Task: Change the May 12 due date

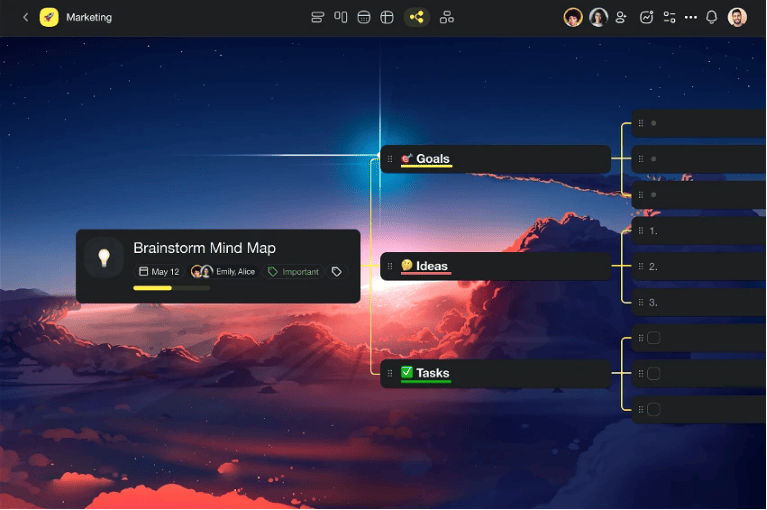Action: click(159, 272)
